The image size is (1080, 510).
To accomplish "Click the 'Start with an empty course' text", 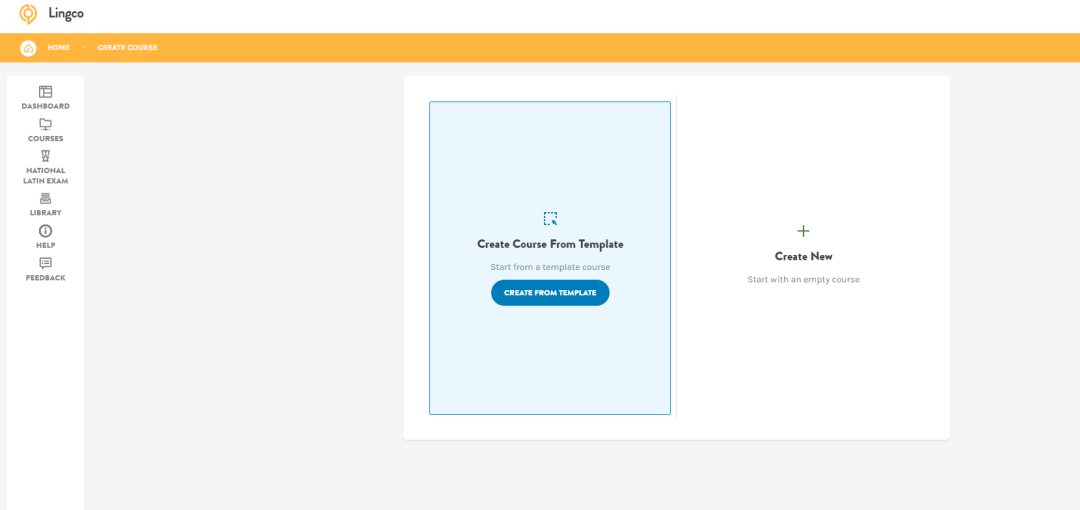I will pyautogui.click(x=803, y=280).
